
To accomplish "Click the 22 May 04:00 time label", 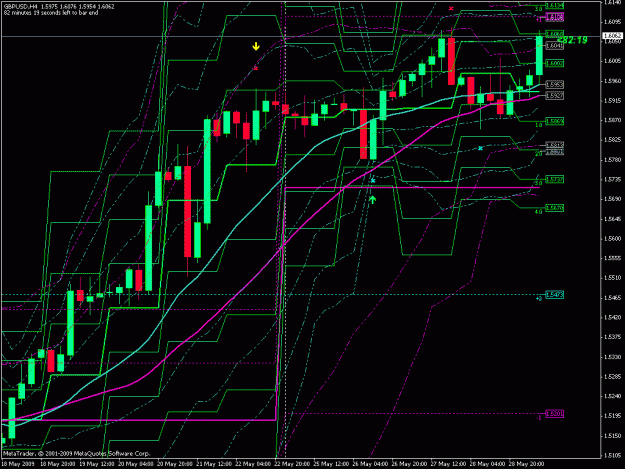I will [252, 464].
